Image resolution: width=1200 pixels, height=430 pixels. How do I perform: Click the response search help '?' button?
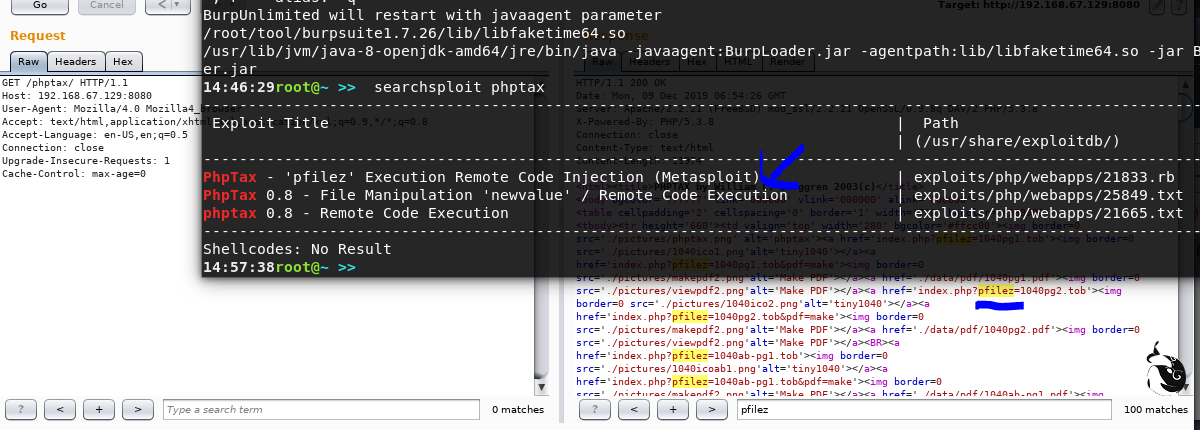[594, 409]
